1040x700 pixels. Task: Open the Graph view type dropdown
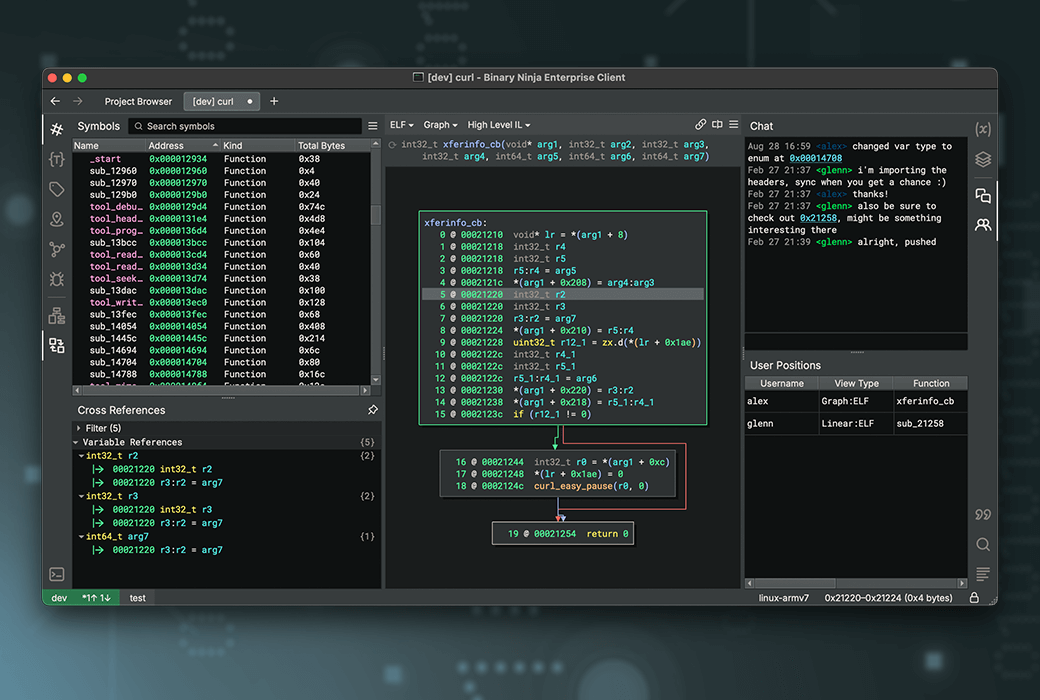(x=440, y=125)
